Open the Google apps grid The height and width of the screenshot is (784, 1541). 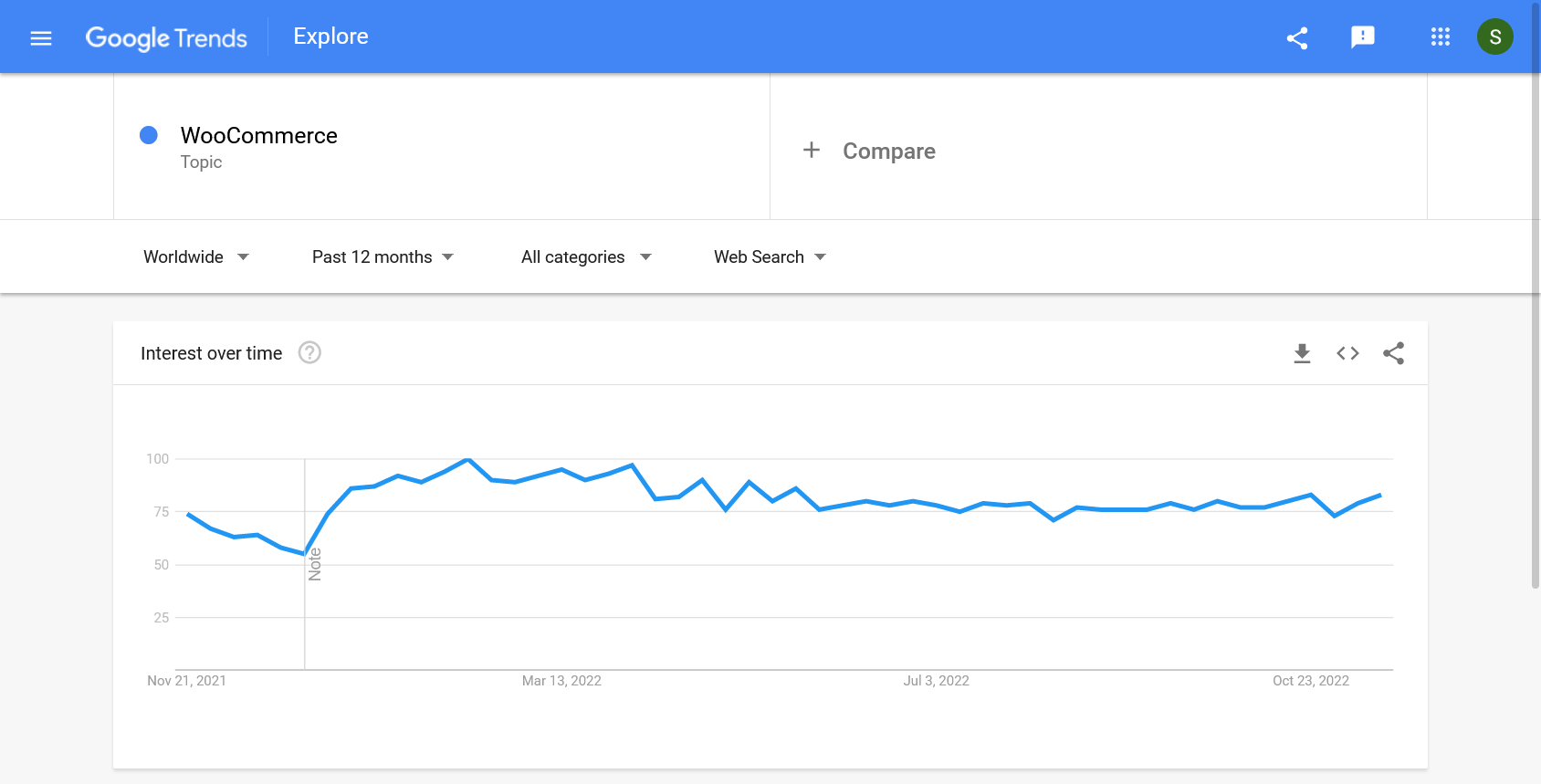pos(1440,37)
